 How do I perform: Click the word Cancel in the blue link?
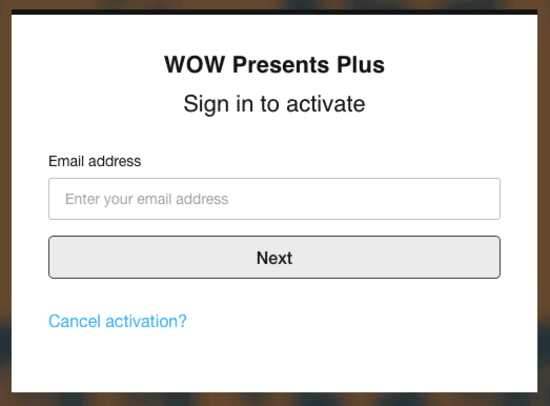[x=74, y=321]
